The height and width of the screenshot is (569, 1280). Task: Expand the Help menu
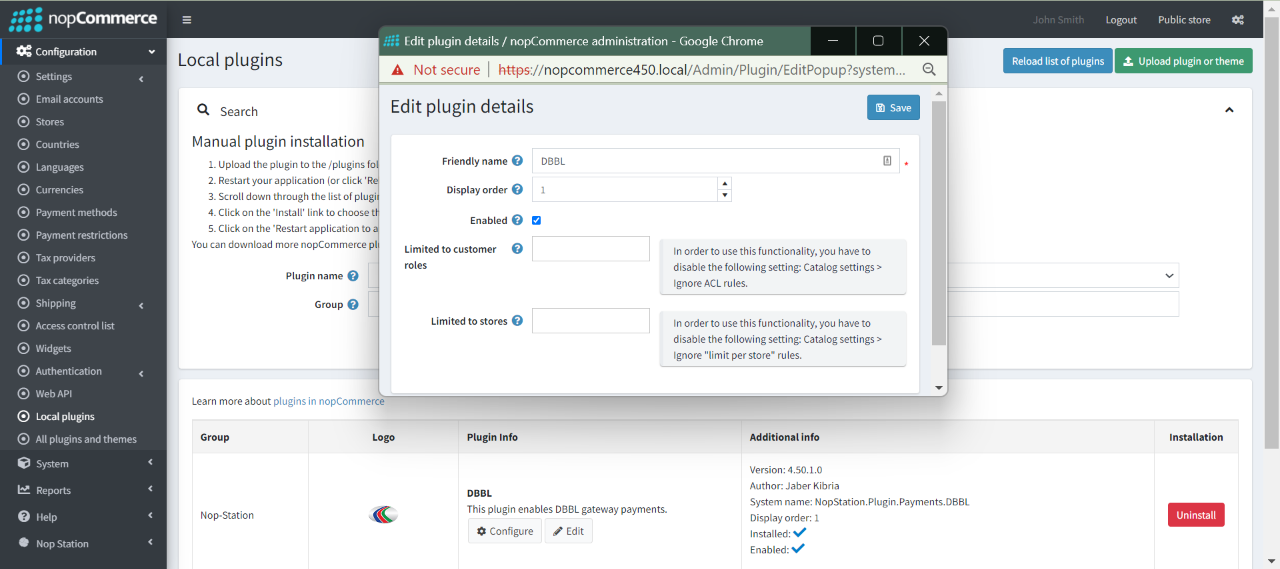pos(150,517)
